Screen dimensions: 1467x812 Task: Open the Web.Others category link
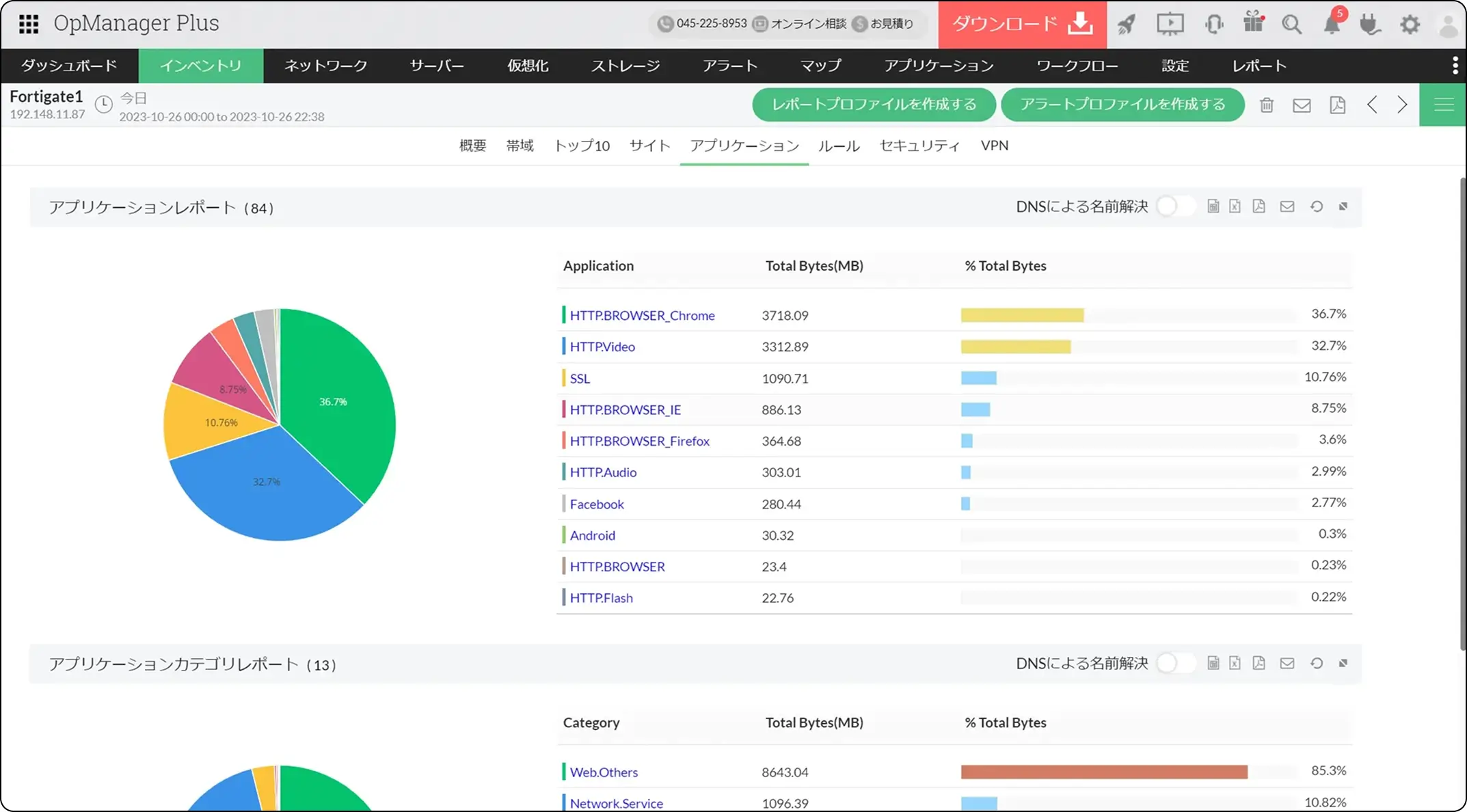[604, 772]
